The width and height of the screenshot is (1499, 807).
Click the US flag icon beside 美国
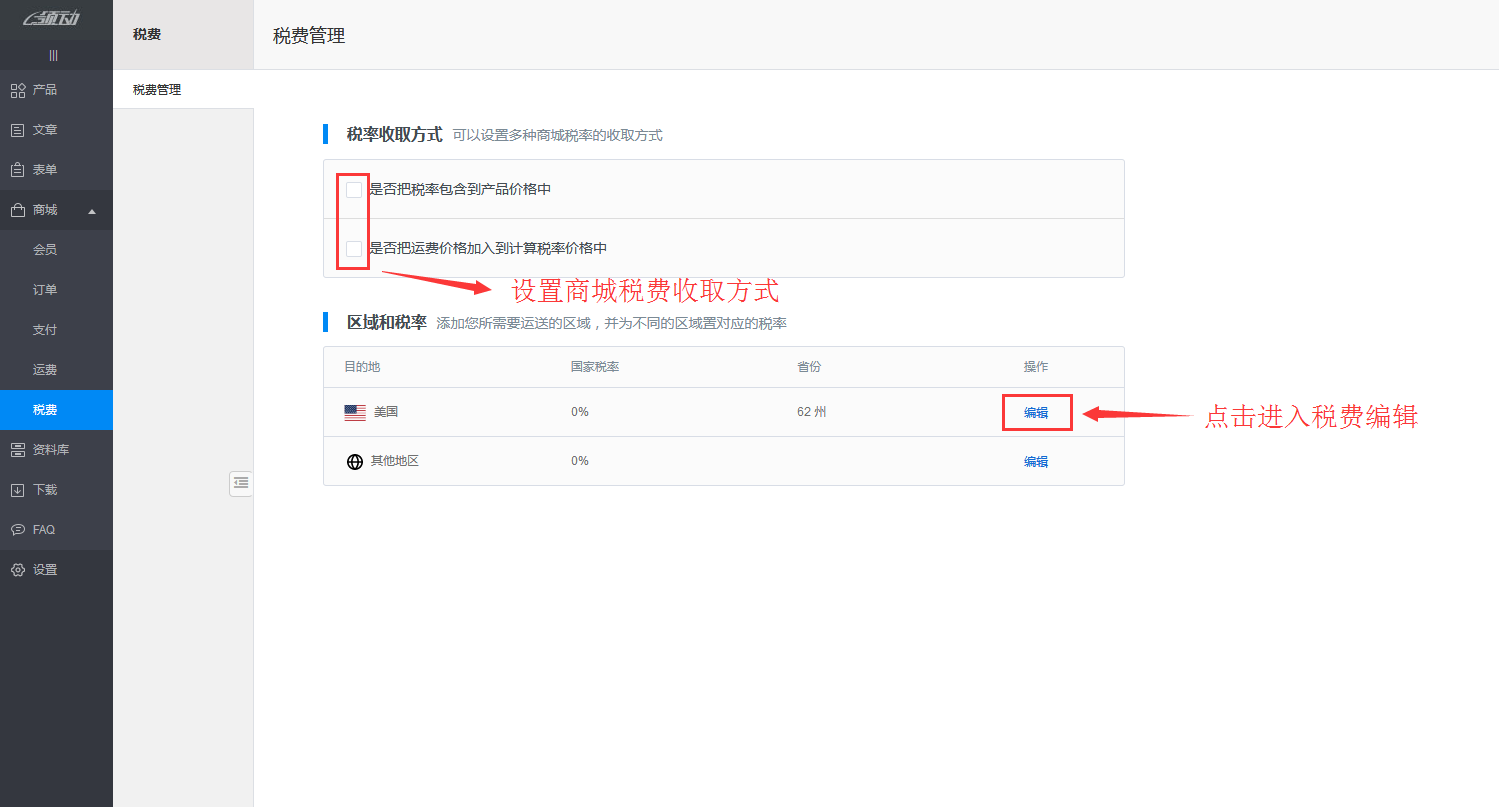[354, 411]
